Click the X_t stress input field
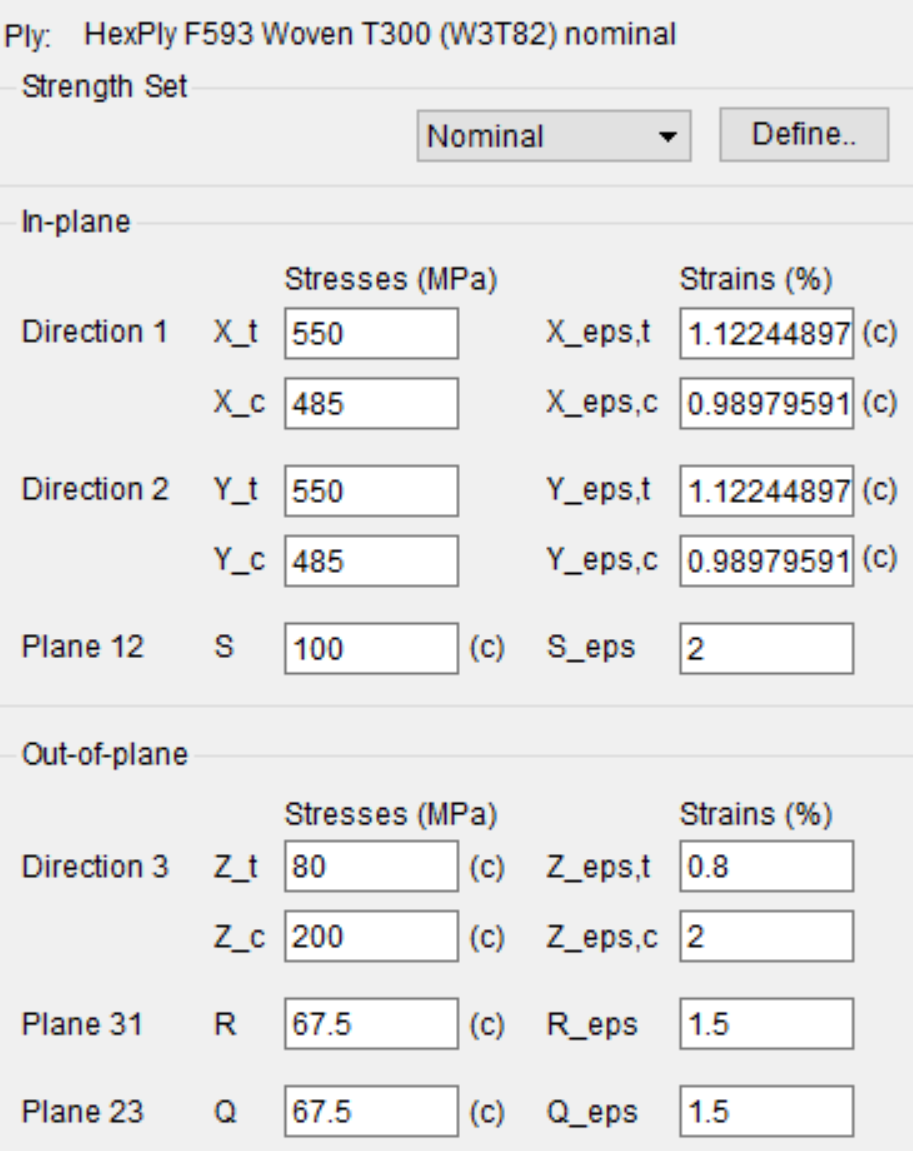Screen dimensions: 913x1151 point(372,334)
